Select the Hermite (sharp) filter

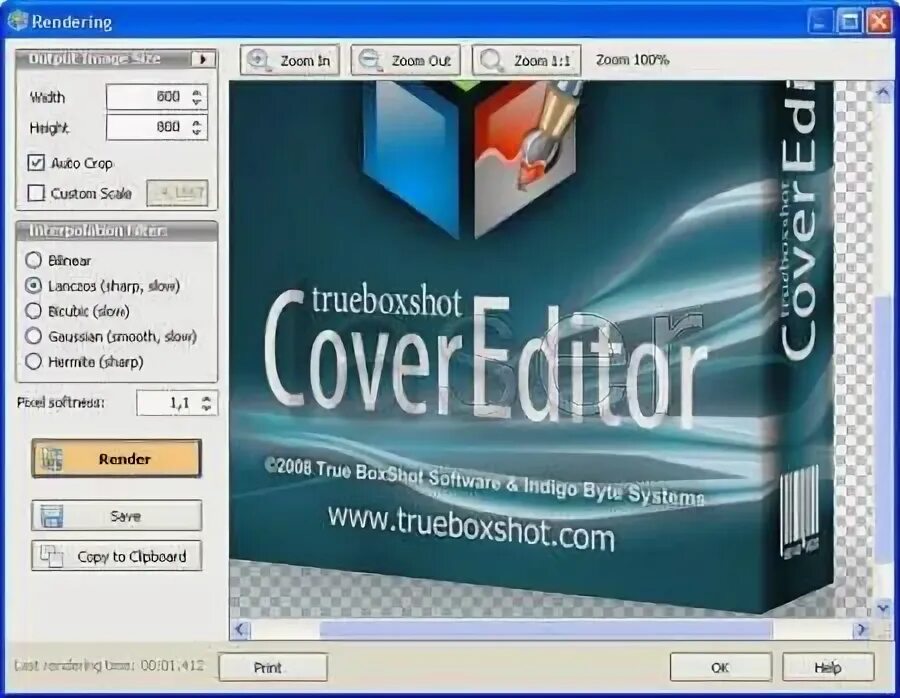[34, 362]
